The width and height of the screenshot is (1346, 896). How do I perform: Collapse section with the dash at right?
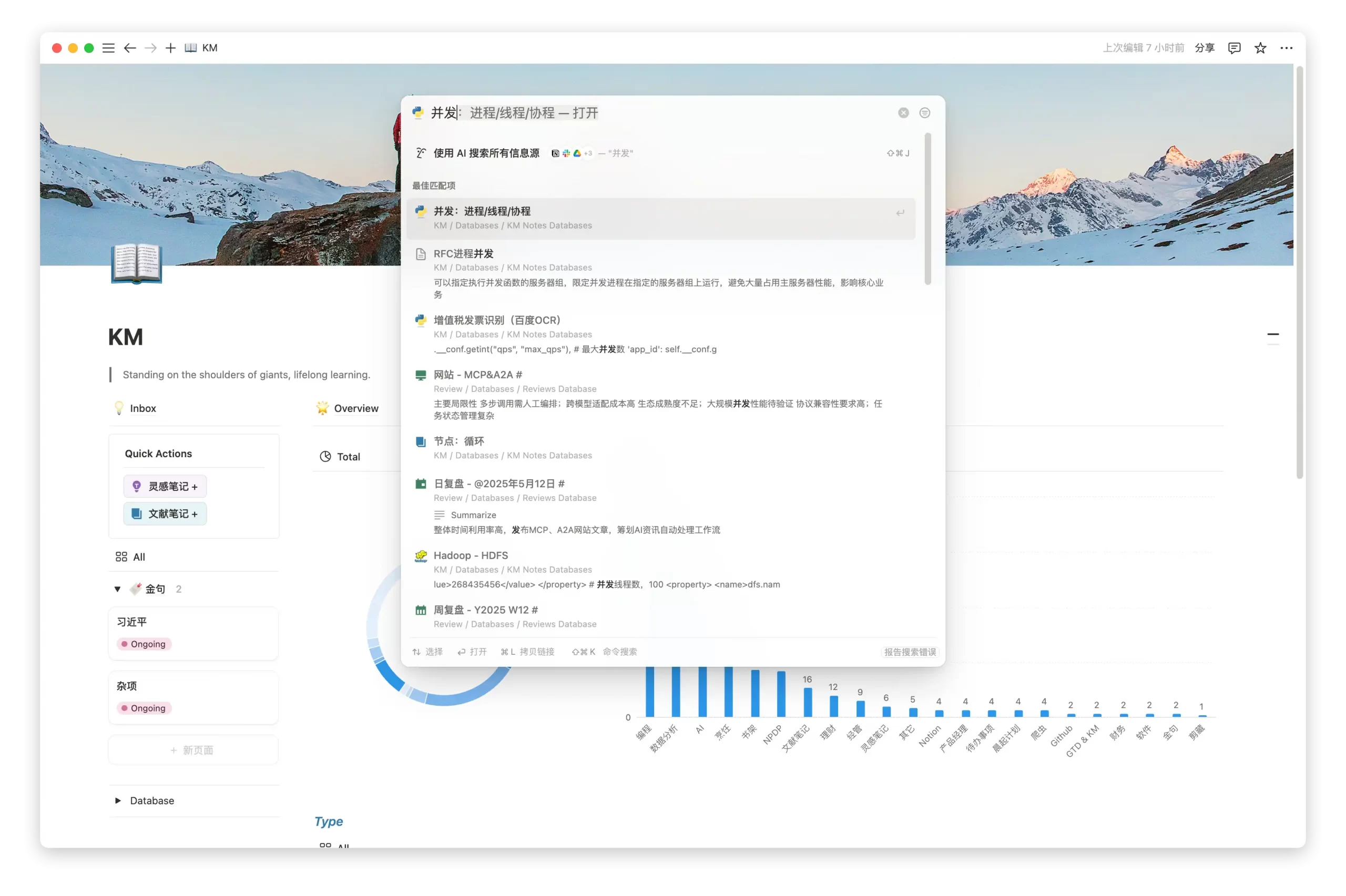click(1273, 334)
